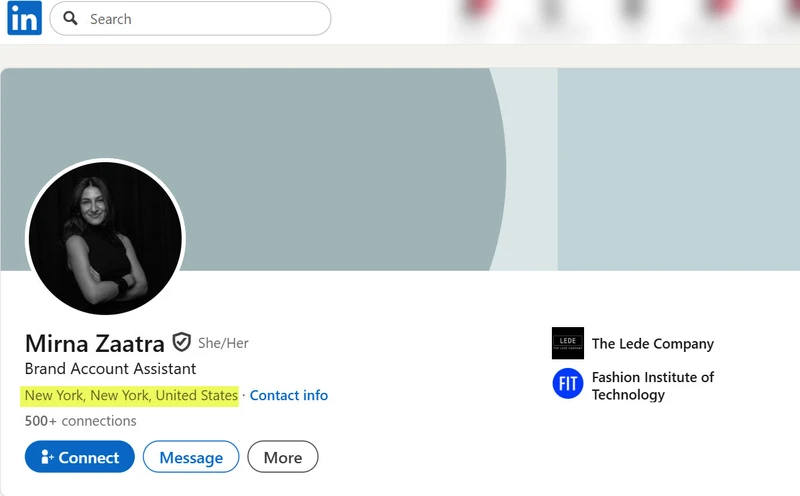The height and width of the screenshot is (496, 800).
Task: Open The Lede Company logo icon
Action: pos(568,343)
